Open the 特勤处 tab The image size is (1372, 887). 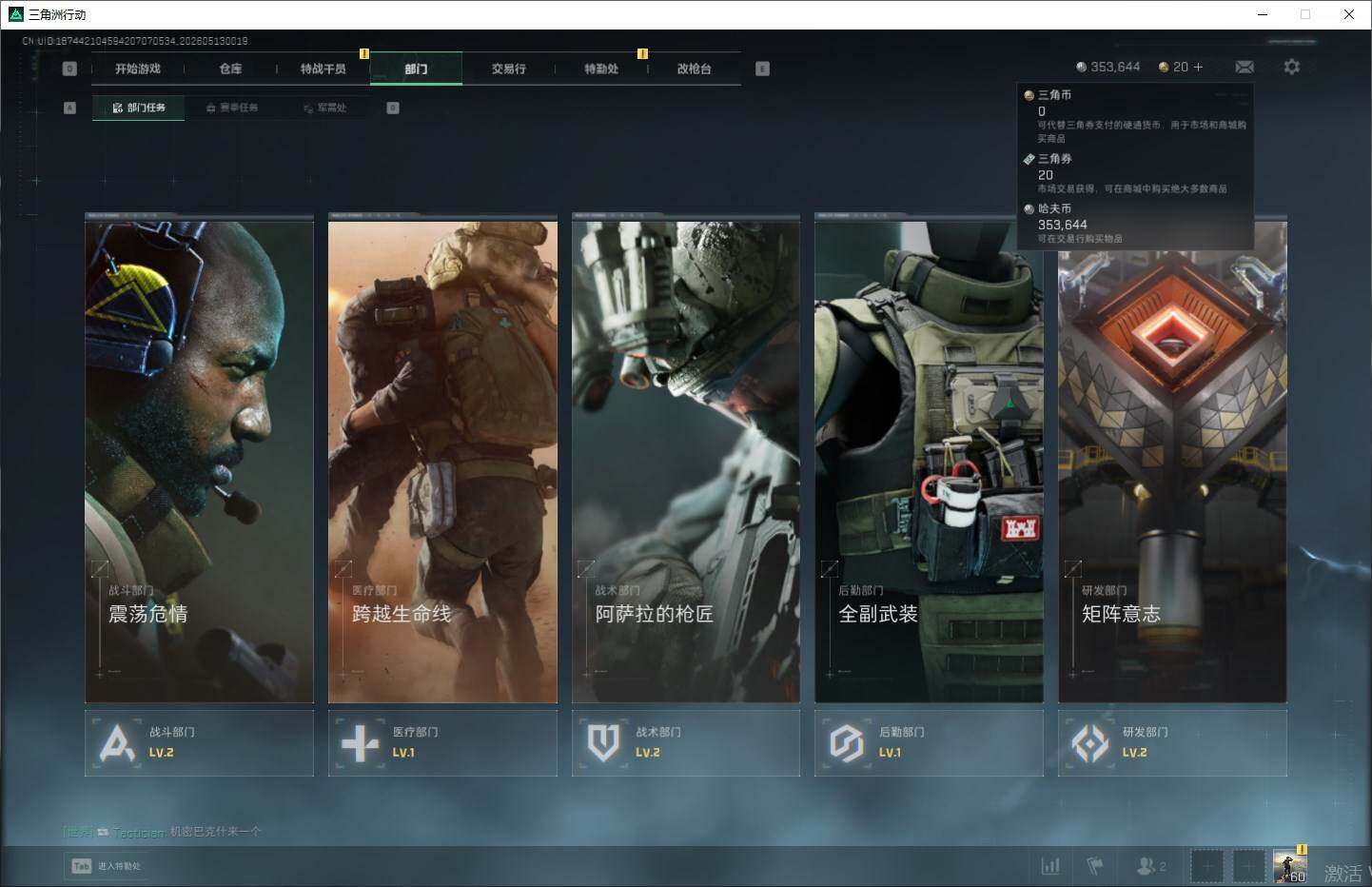[x=601, y=69]
